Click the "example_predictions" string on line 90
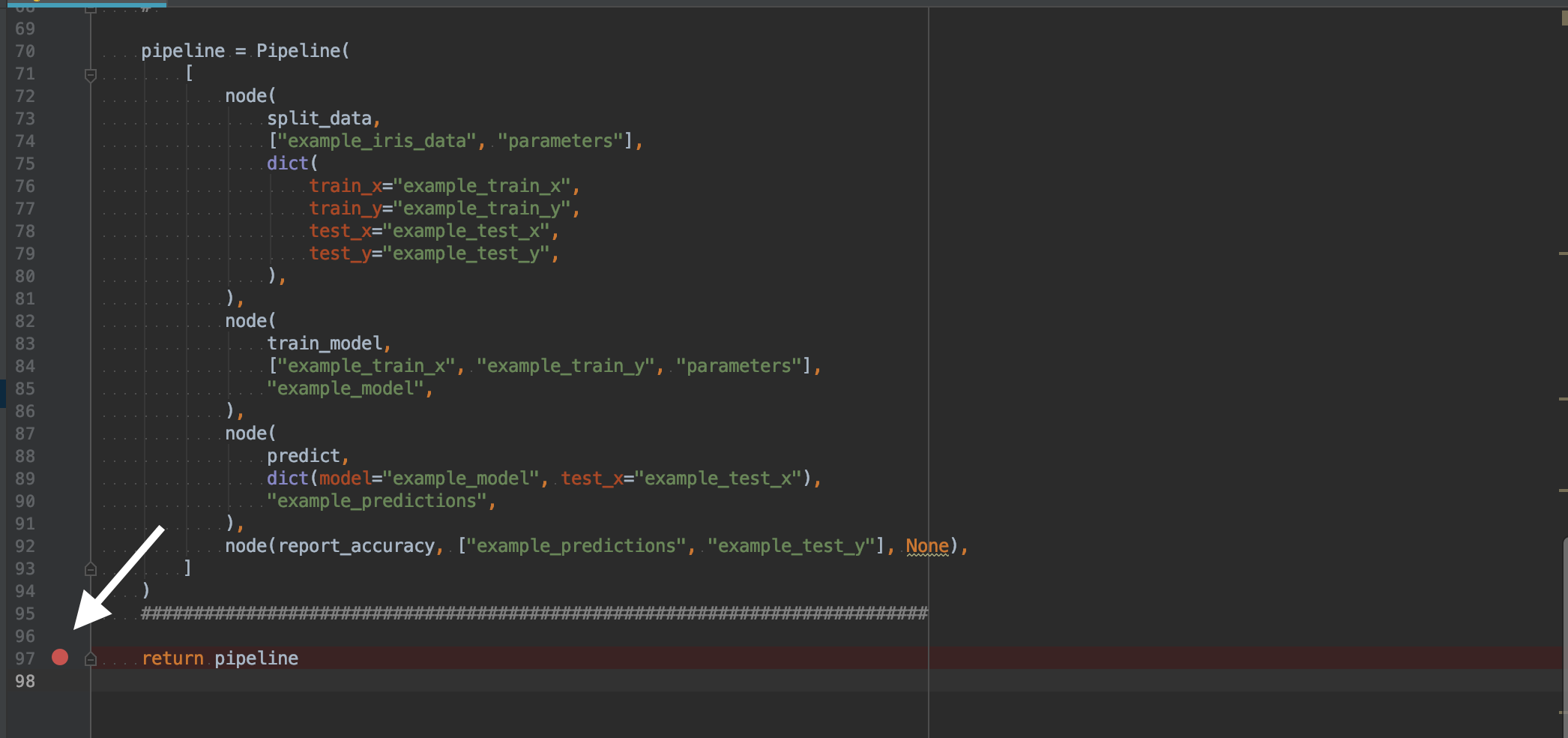Screen dimensions: 1568x738 (x=377, y=501)
